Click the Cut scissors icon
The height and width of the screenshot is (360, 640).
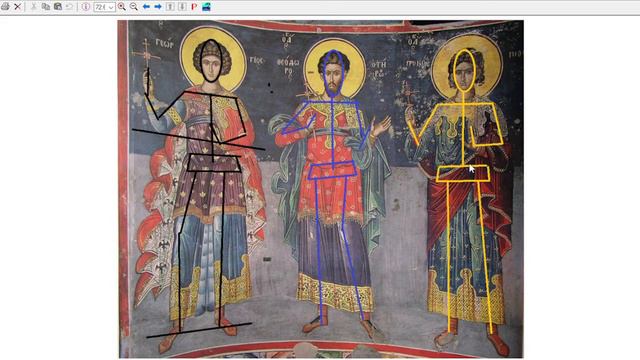(34, 7)
